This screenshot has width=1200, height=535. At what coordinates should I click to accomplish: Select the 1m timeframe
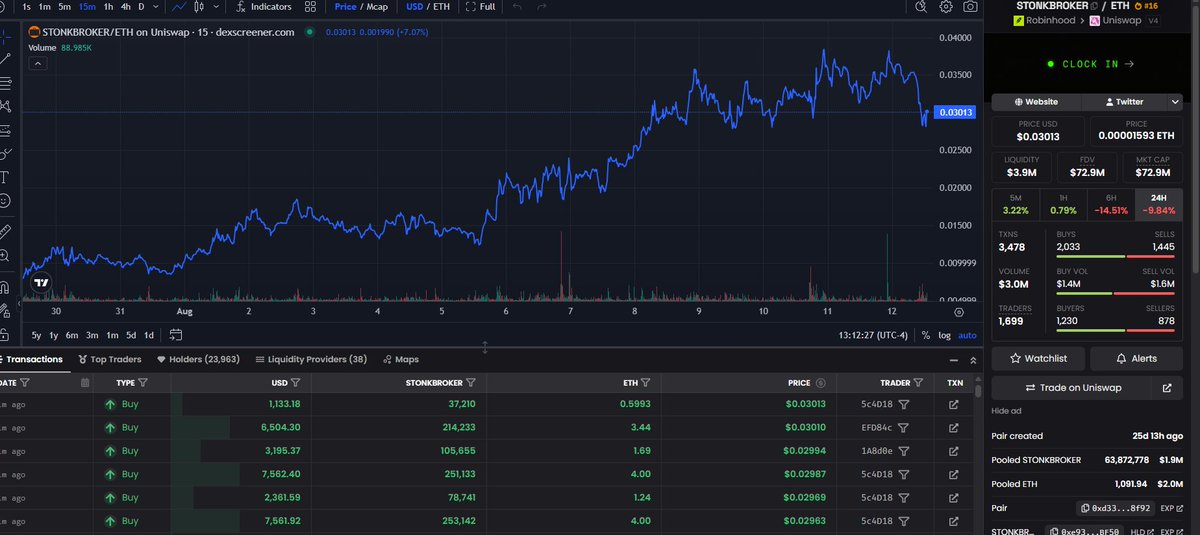(45, 7)
